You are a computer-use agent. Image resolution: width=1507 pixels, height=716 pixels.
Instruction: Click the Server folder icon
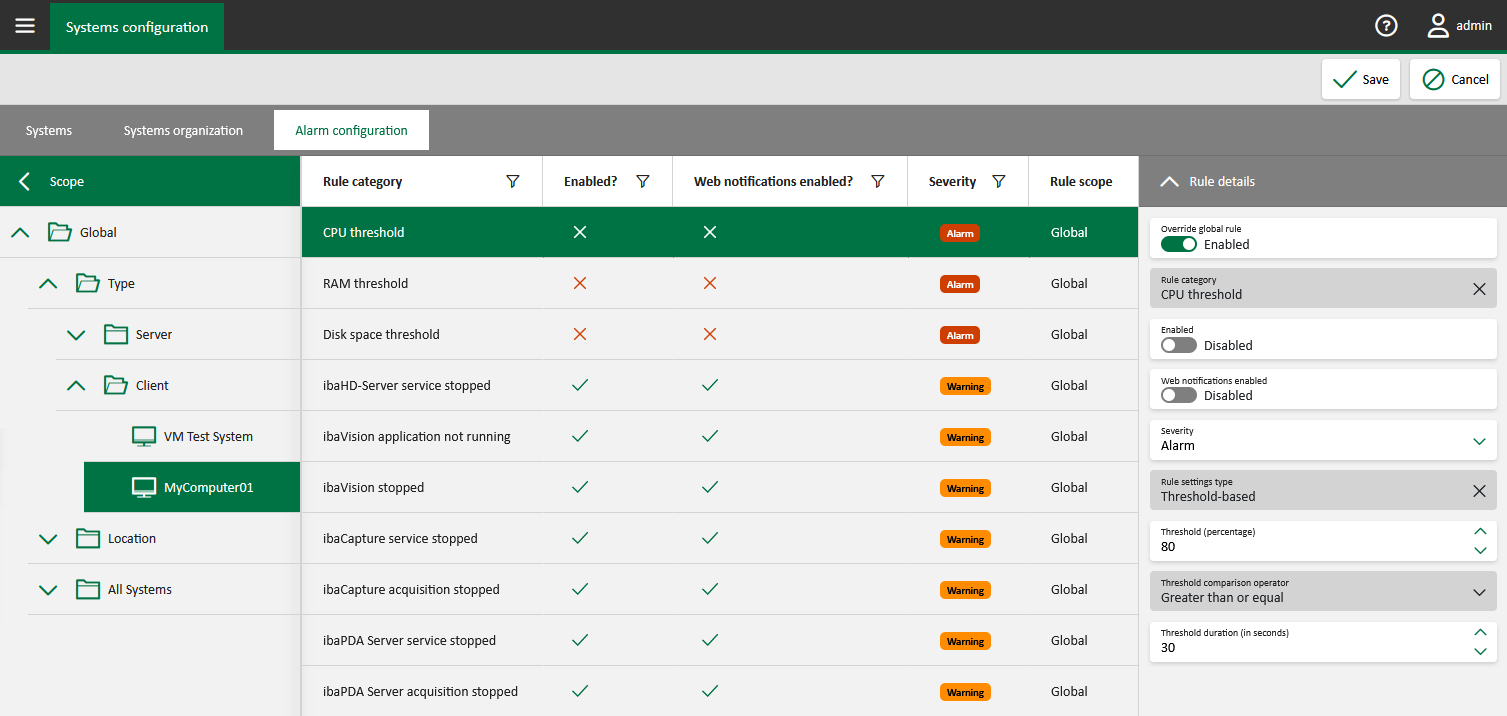116,334
